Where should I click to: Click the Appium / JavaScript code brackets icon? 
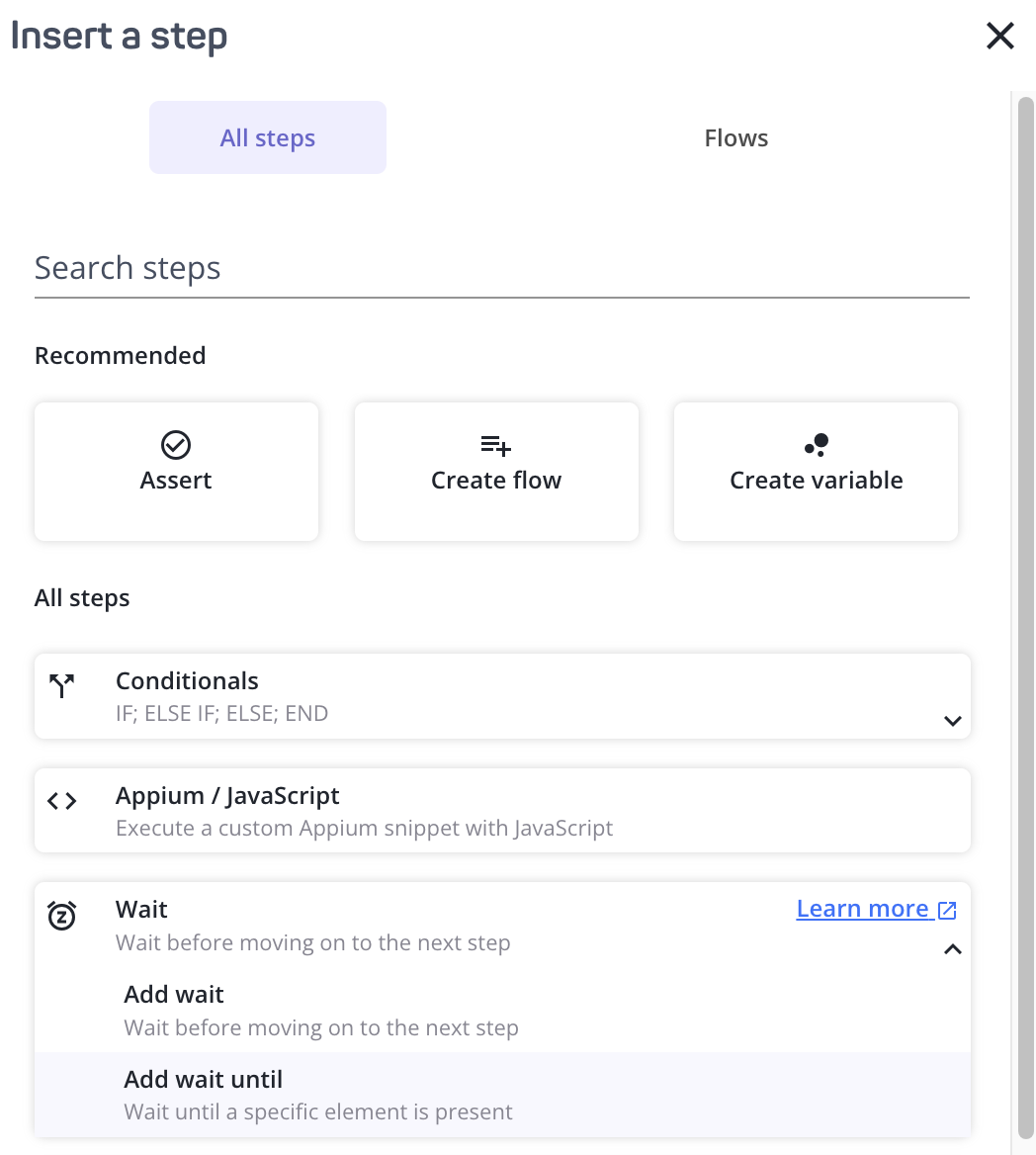click(x=62, y=801)
